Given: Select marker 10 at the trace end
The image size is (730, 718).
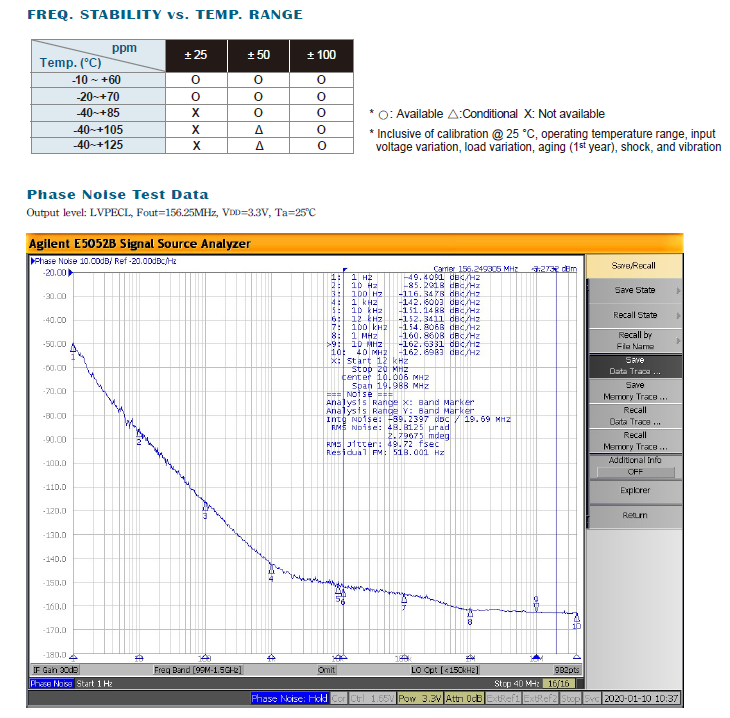Looking at the screenshot, I should [577, 617].
